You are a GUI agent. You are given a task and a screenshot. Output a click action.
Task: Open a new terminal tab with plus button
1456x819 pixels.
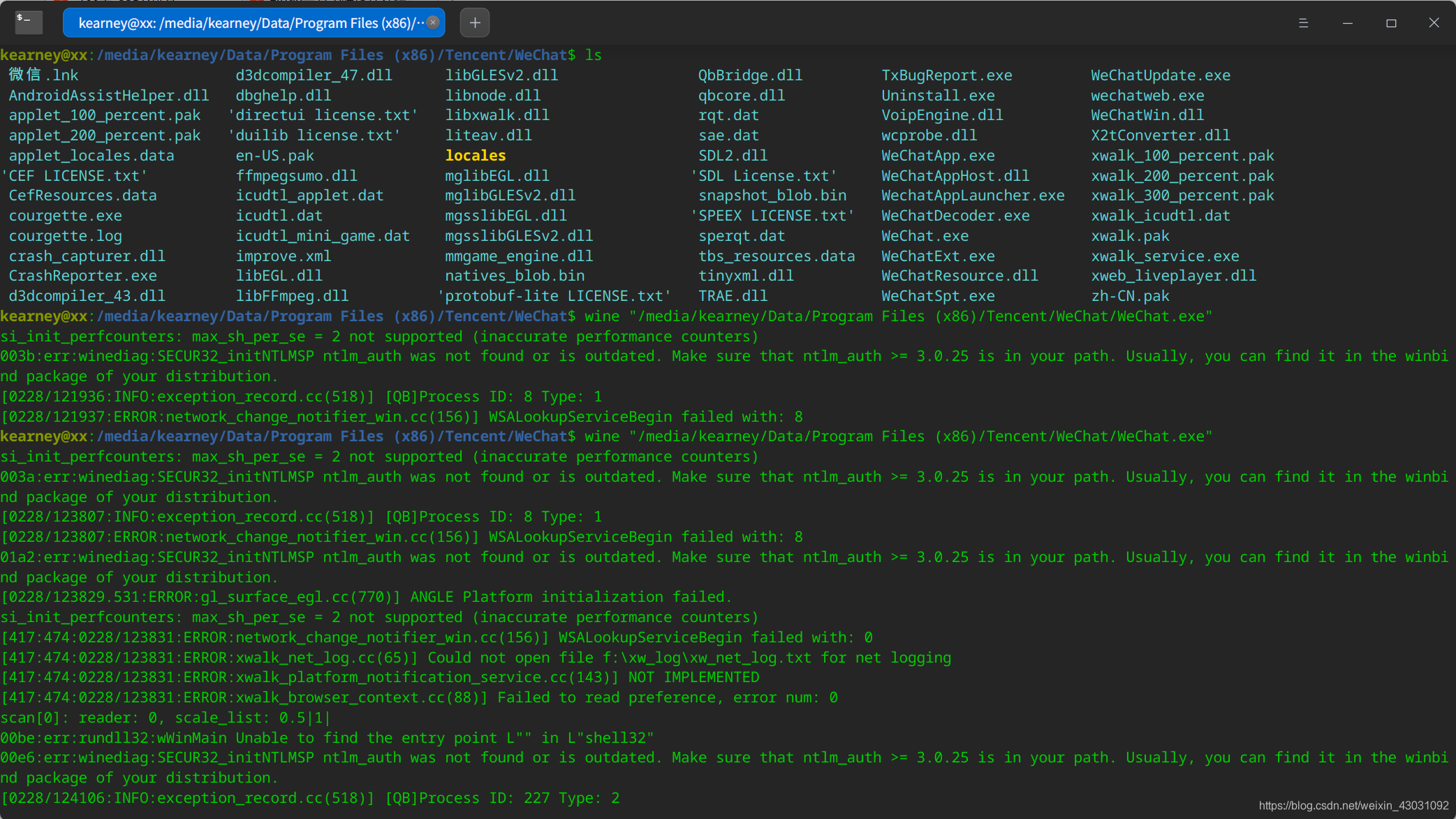coord(475,23)
